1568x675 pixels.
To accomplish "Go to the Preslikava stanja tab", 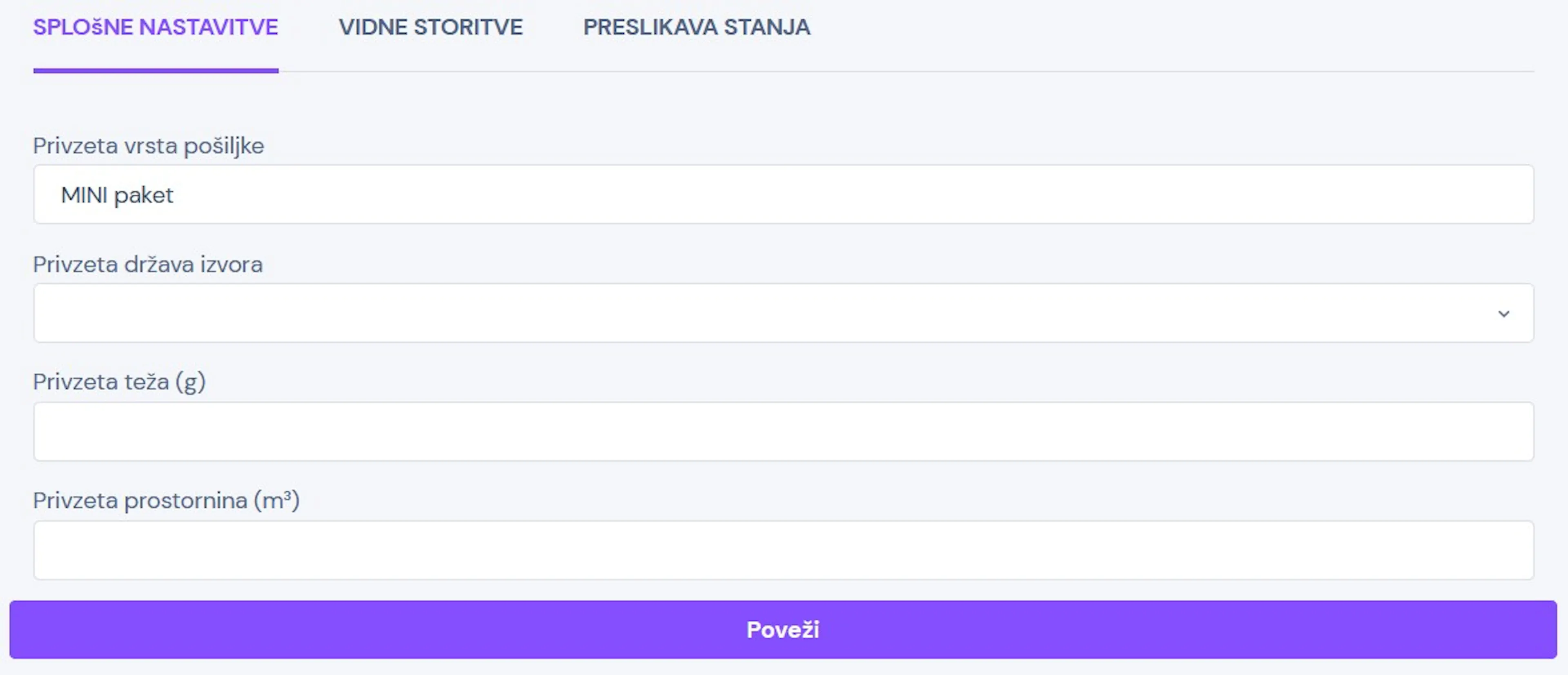I will click(x=696, y=27).
